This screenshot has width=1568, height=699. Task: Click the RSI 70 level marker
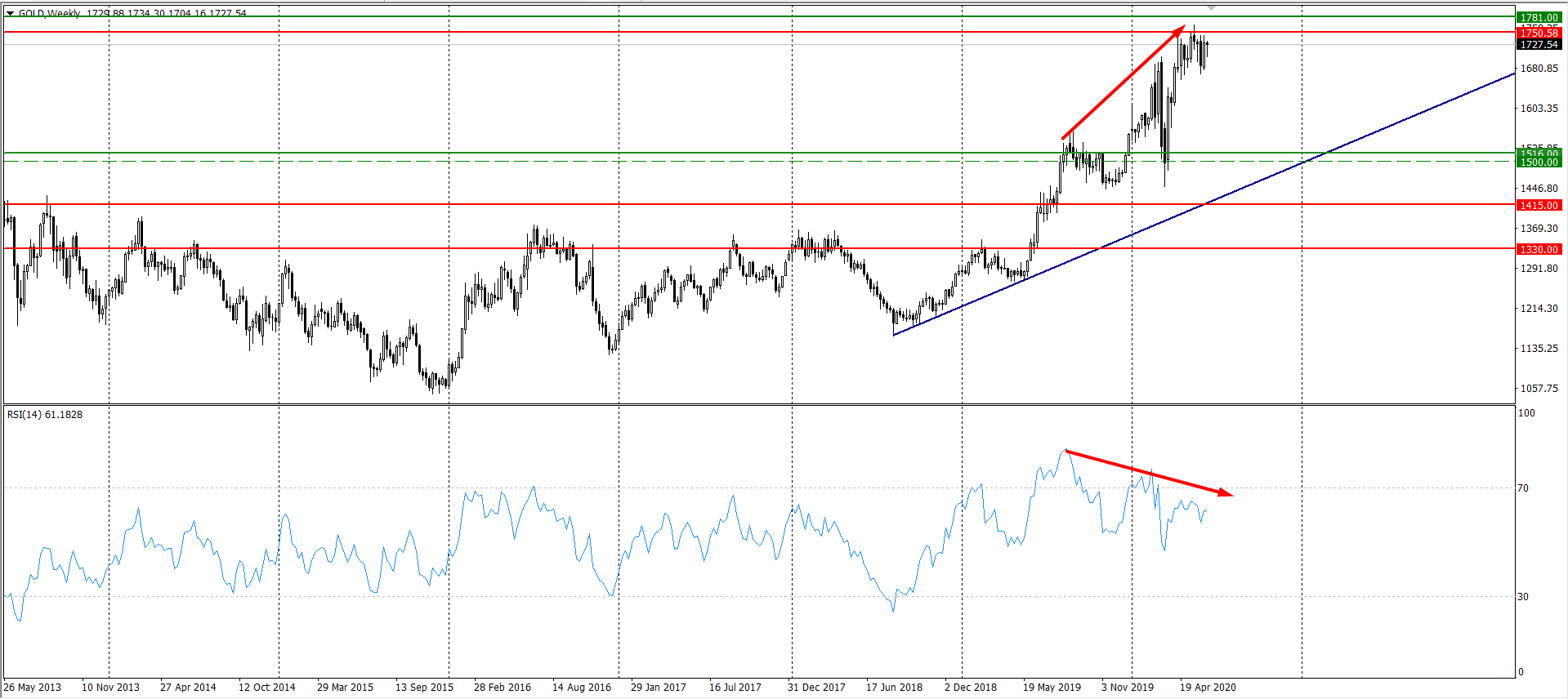(1523, 488)
